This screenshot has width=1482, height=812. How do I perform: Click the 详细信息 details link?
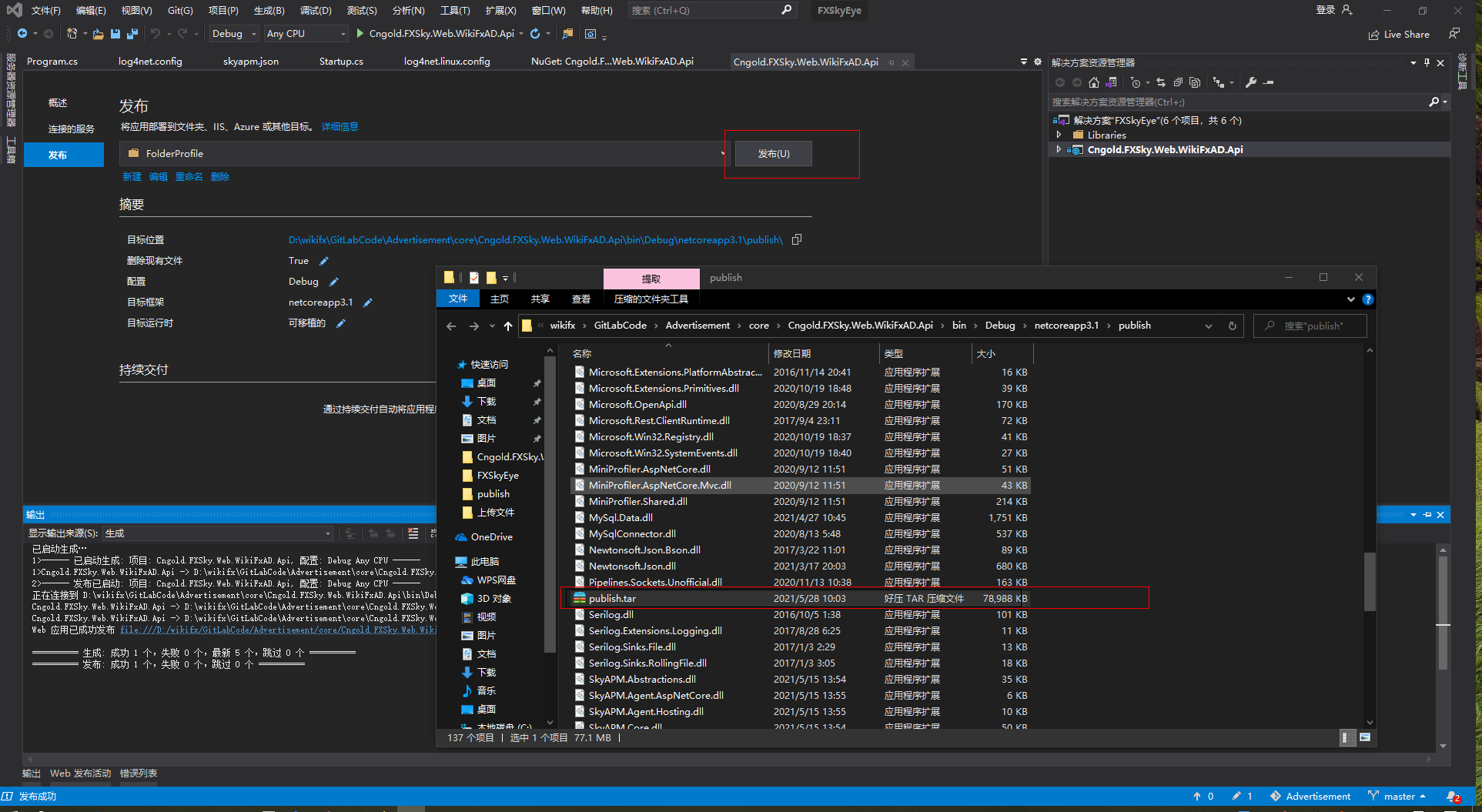340,127
